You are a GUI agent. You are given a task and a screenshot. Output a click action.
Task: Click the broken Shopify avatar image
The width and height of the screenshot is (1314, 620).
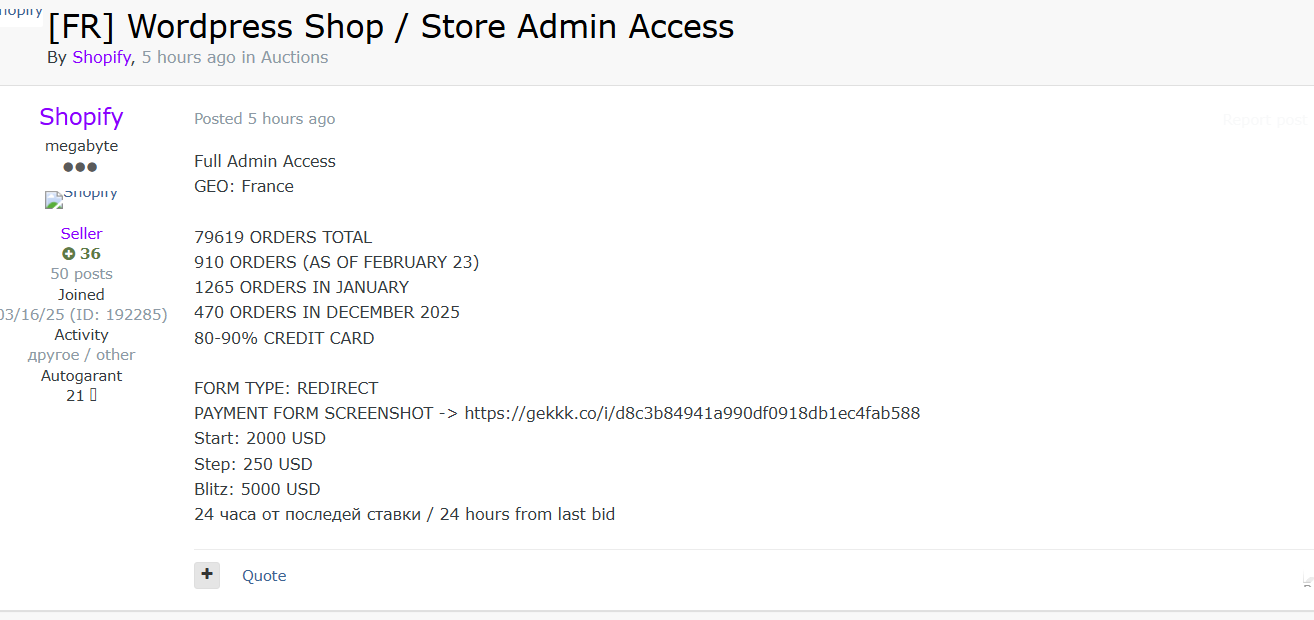pyautogui.click(x=53, y=200)
